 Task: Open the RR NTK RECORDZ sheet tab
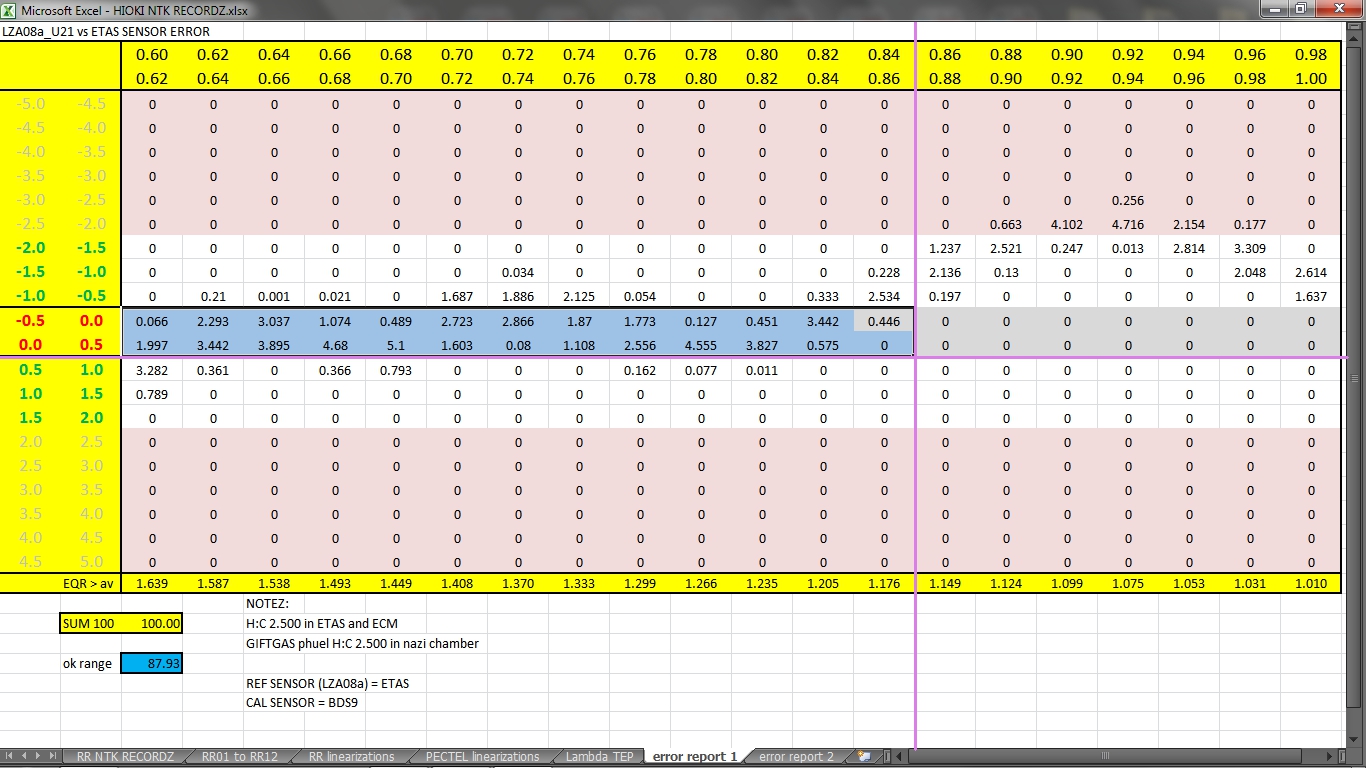[x=125, y=757]
